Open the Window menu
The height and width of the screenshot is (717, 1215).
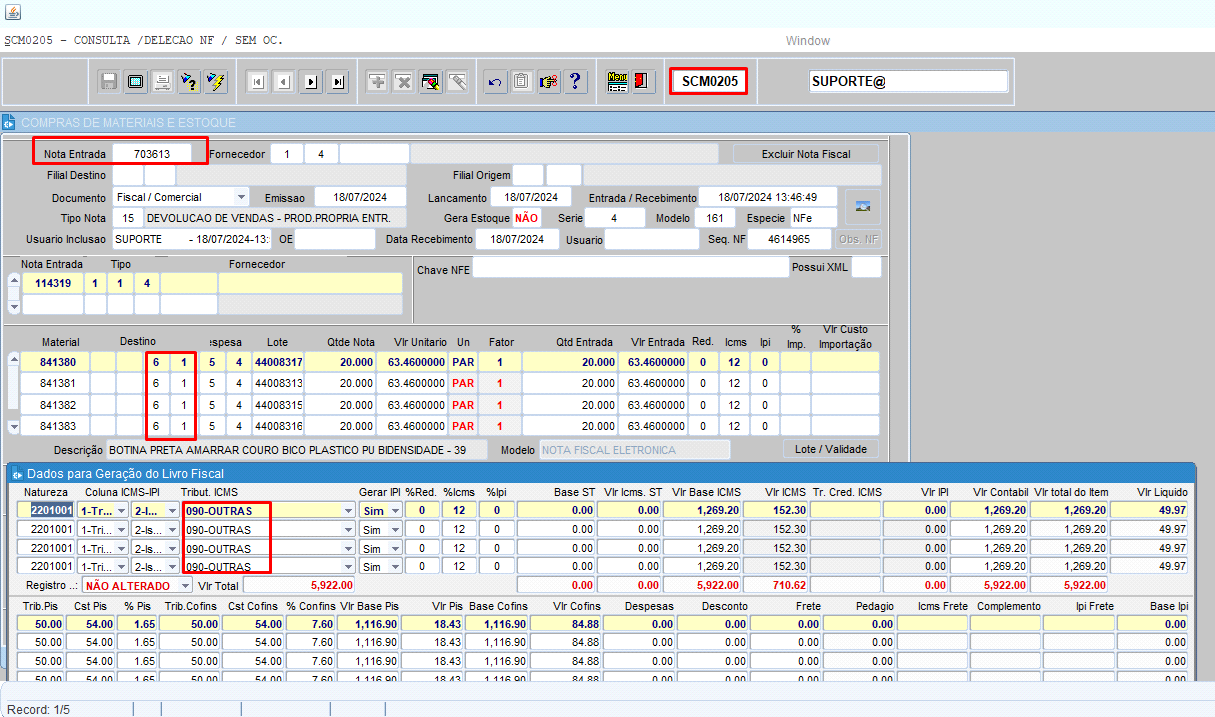(807, 41)
